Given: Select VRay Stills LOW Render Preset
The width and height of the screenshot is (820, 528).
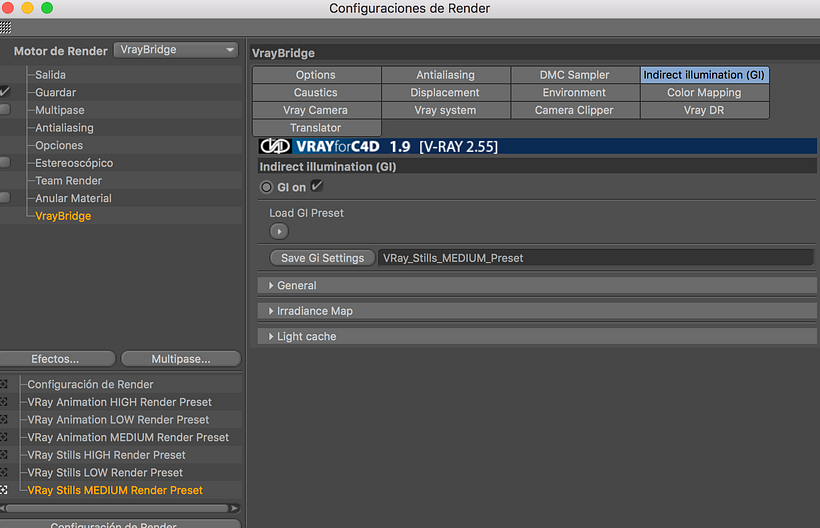Looking at the screenshot, I should pos(105,473).
